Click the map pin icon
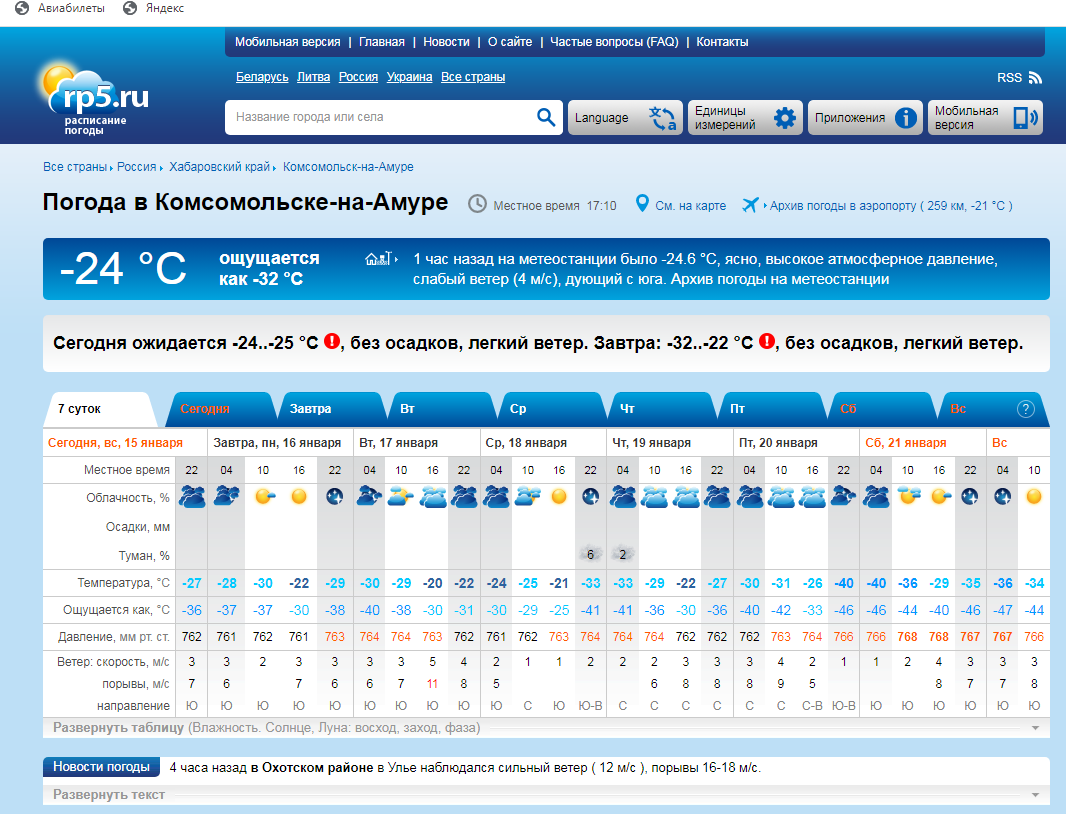 point(642,204)
